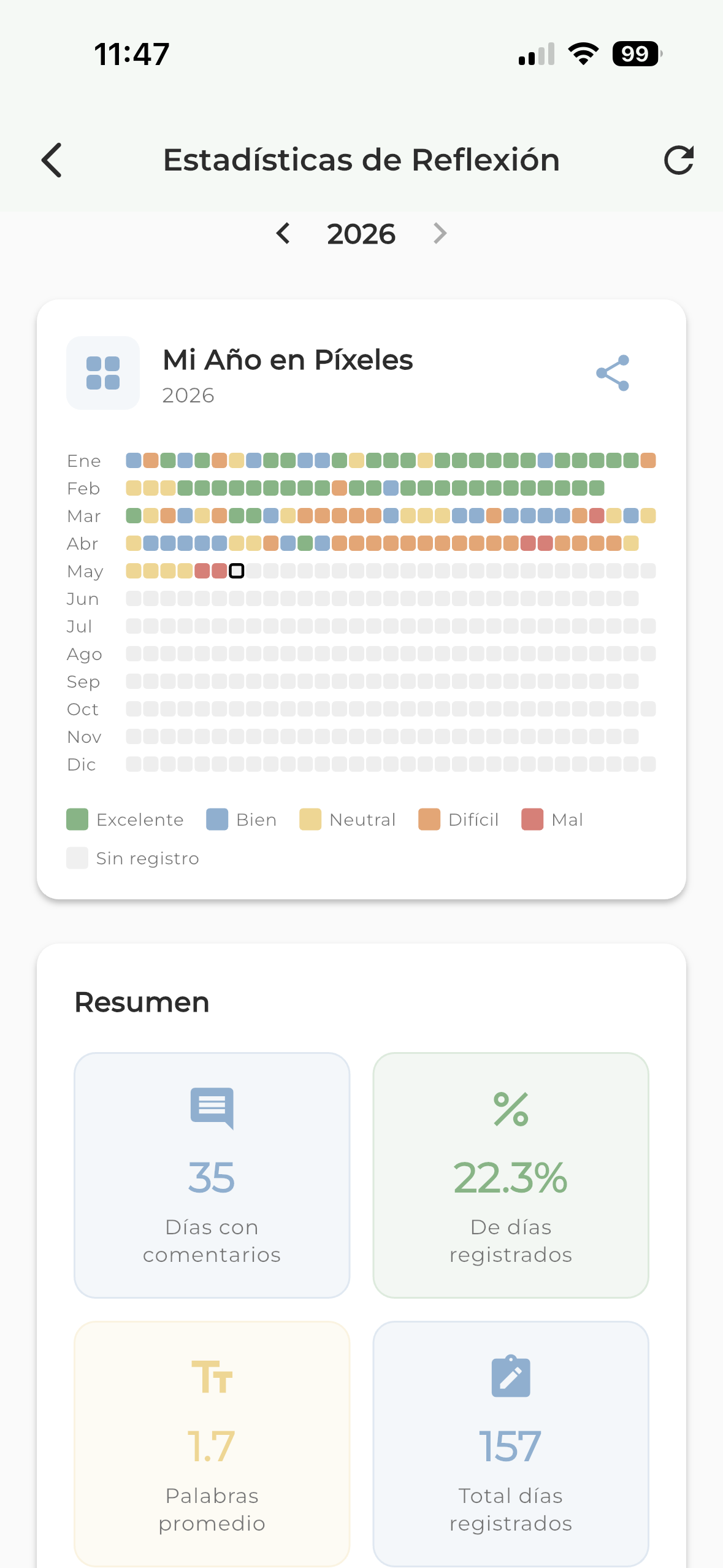Viewport: 723px width, 1568px height.
Task: Tap the clipboard edit icon
Action: [x=511, y=1376]
